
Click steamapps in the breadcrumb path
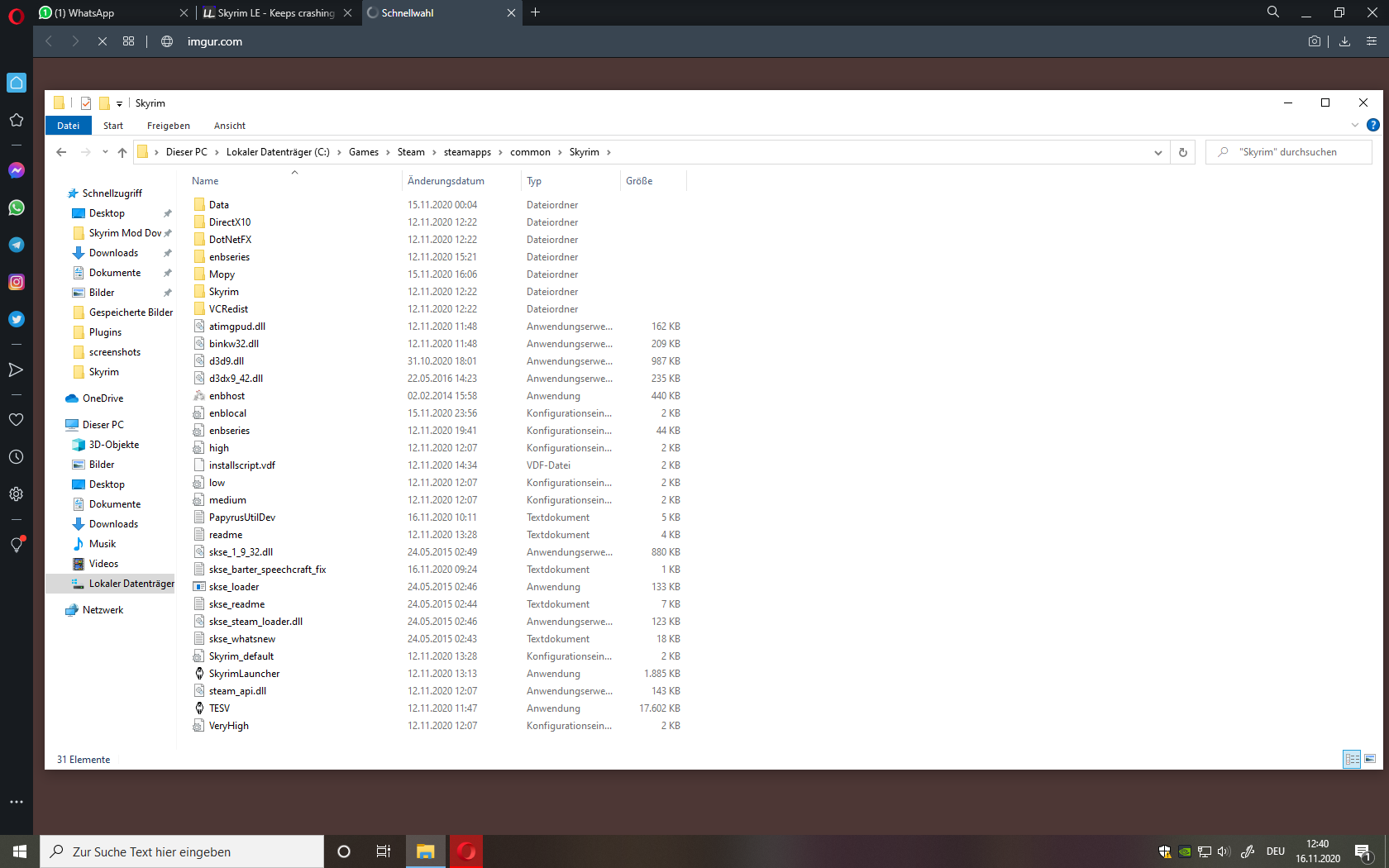(x=467, y=152)
